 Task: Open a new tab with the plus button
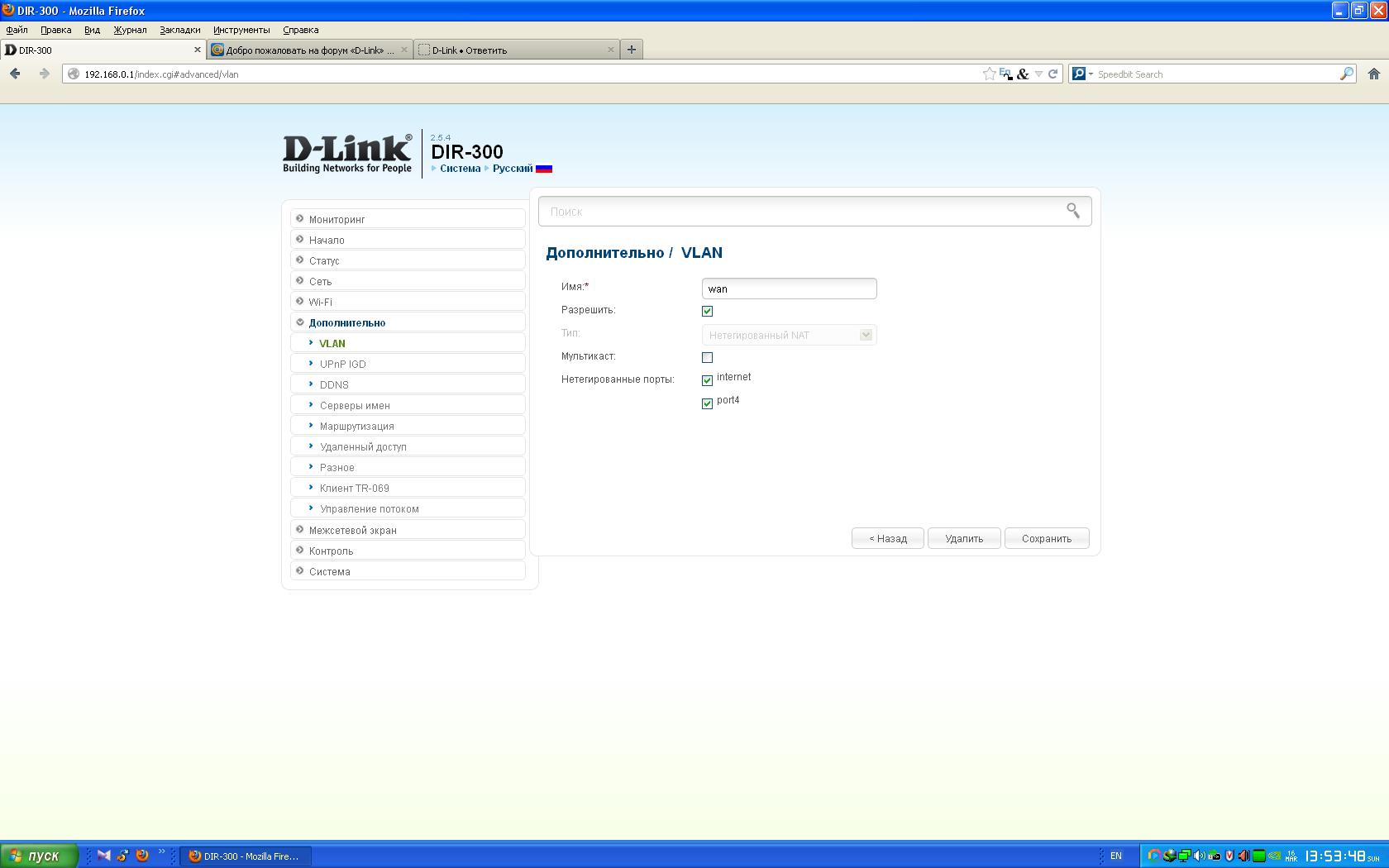[632, 50]
